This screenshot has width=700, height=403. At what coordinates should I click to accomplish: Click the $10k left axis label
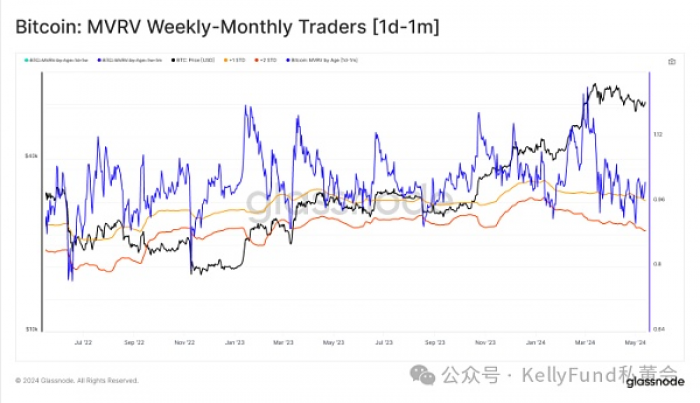pos(31,329)
